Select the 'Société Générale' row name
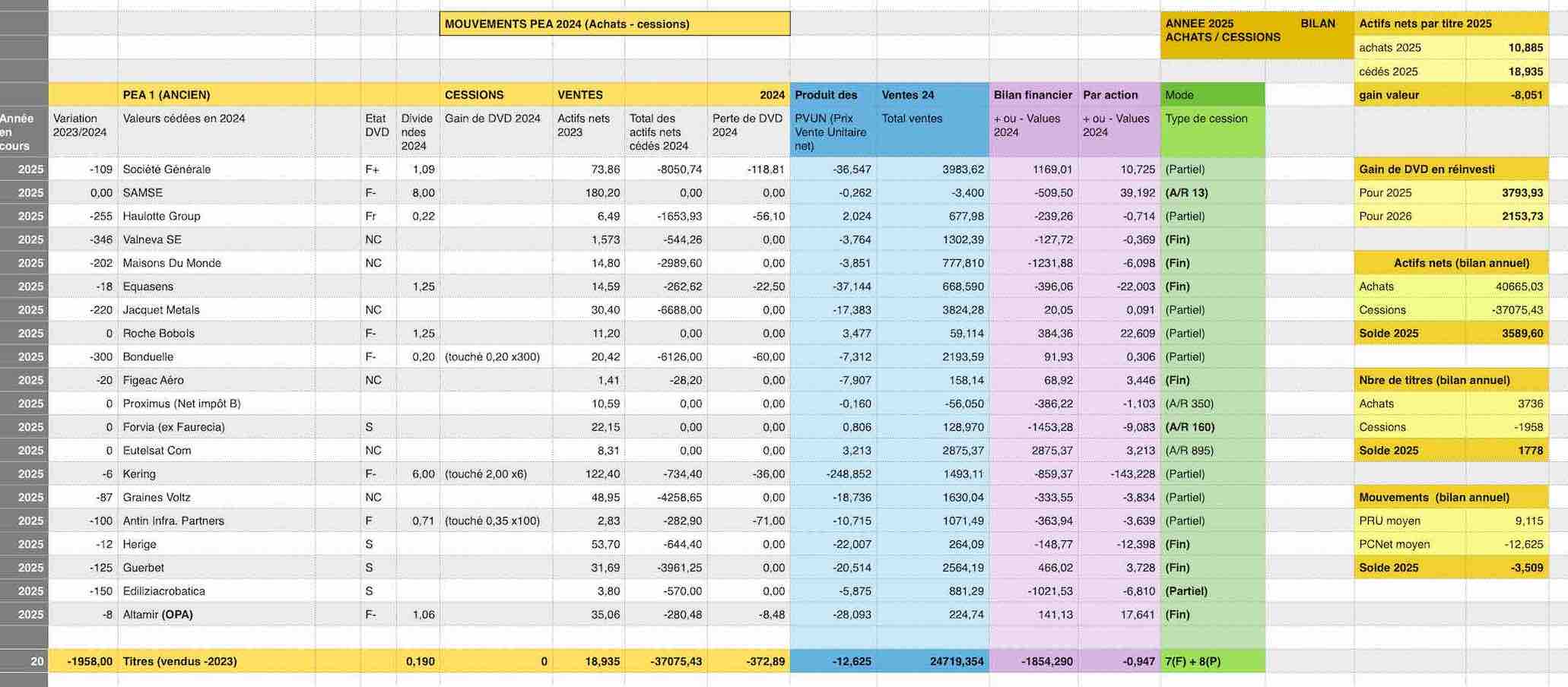Image resolution: width=1568 pixels, height=687 pixels. coord(217,169)
